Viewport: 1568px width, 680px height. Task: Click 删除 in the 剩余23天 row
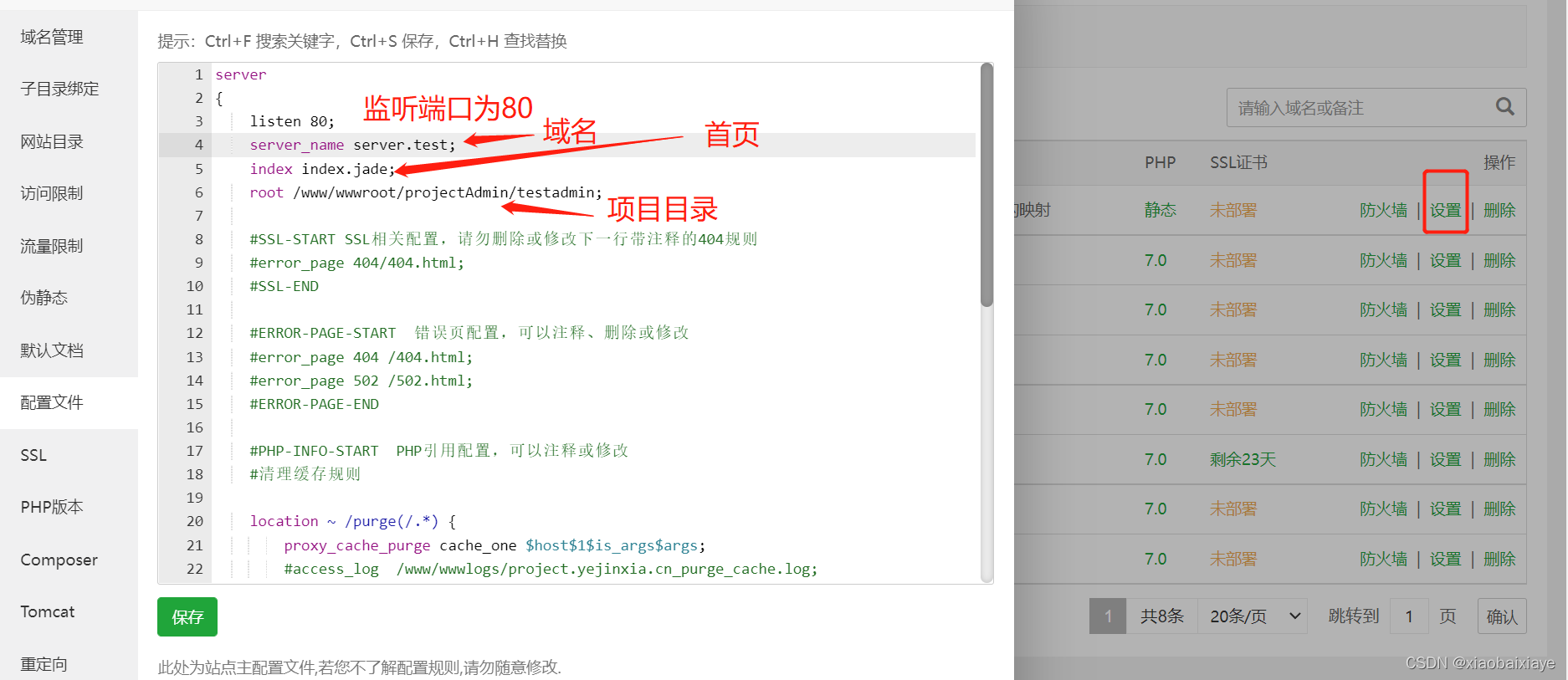coord(1499,459)
